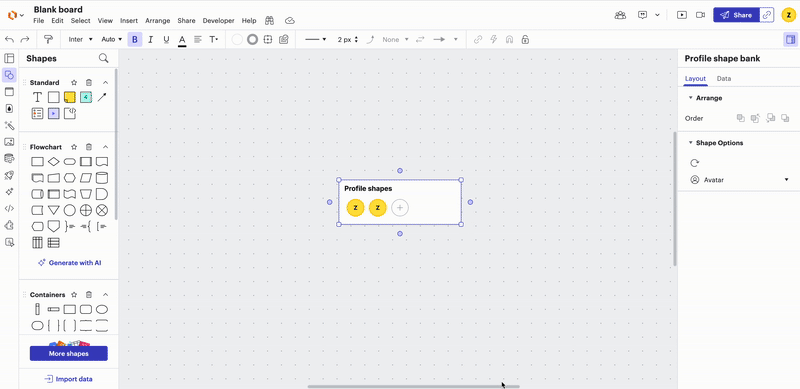Open the text color A swatch
This screenshot has height=389, width=800.
(x=182, y=40)
